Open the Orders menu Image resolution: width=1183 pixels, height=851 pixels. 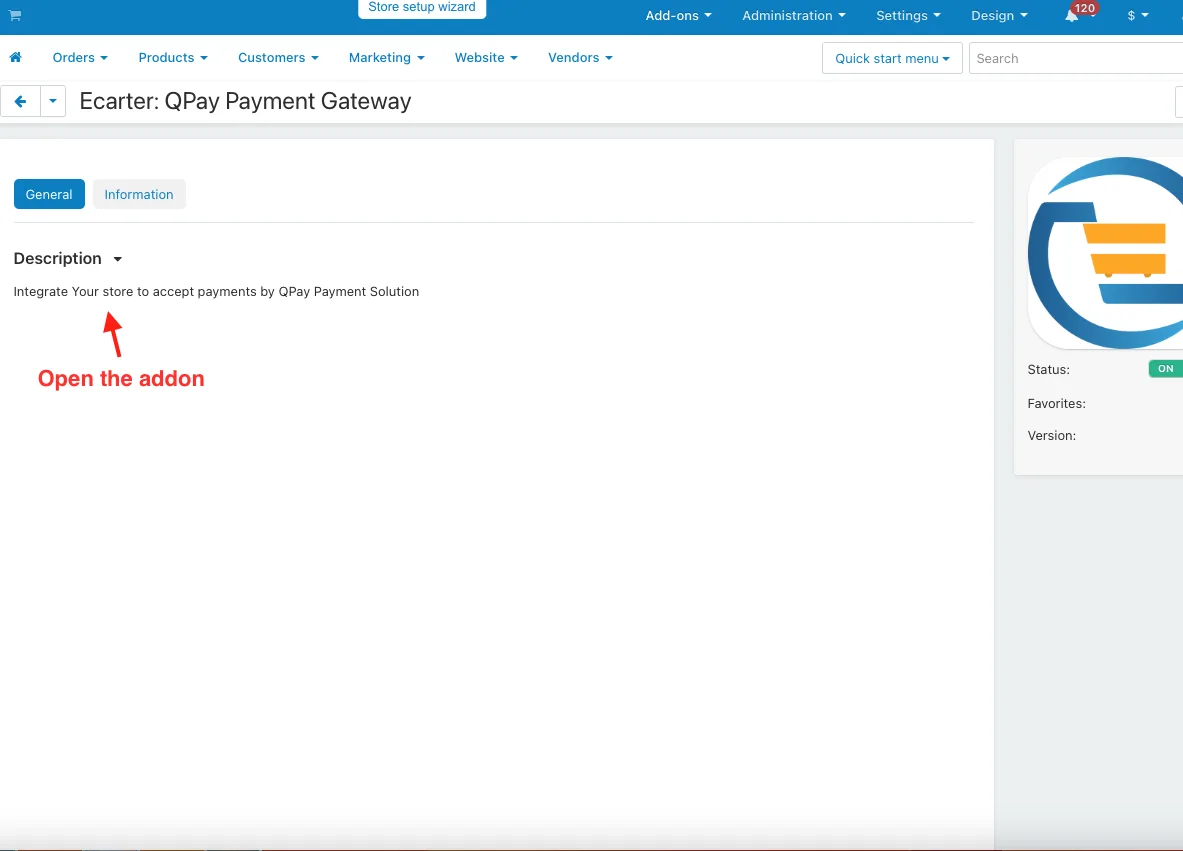click(x=80, y=57)
